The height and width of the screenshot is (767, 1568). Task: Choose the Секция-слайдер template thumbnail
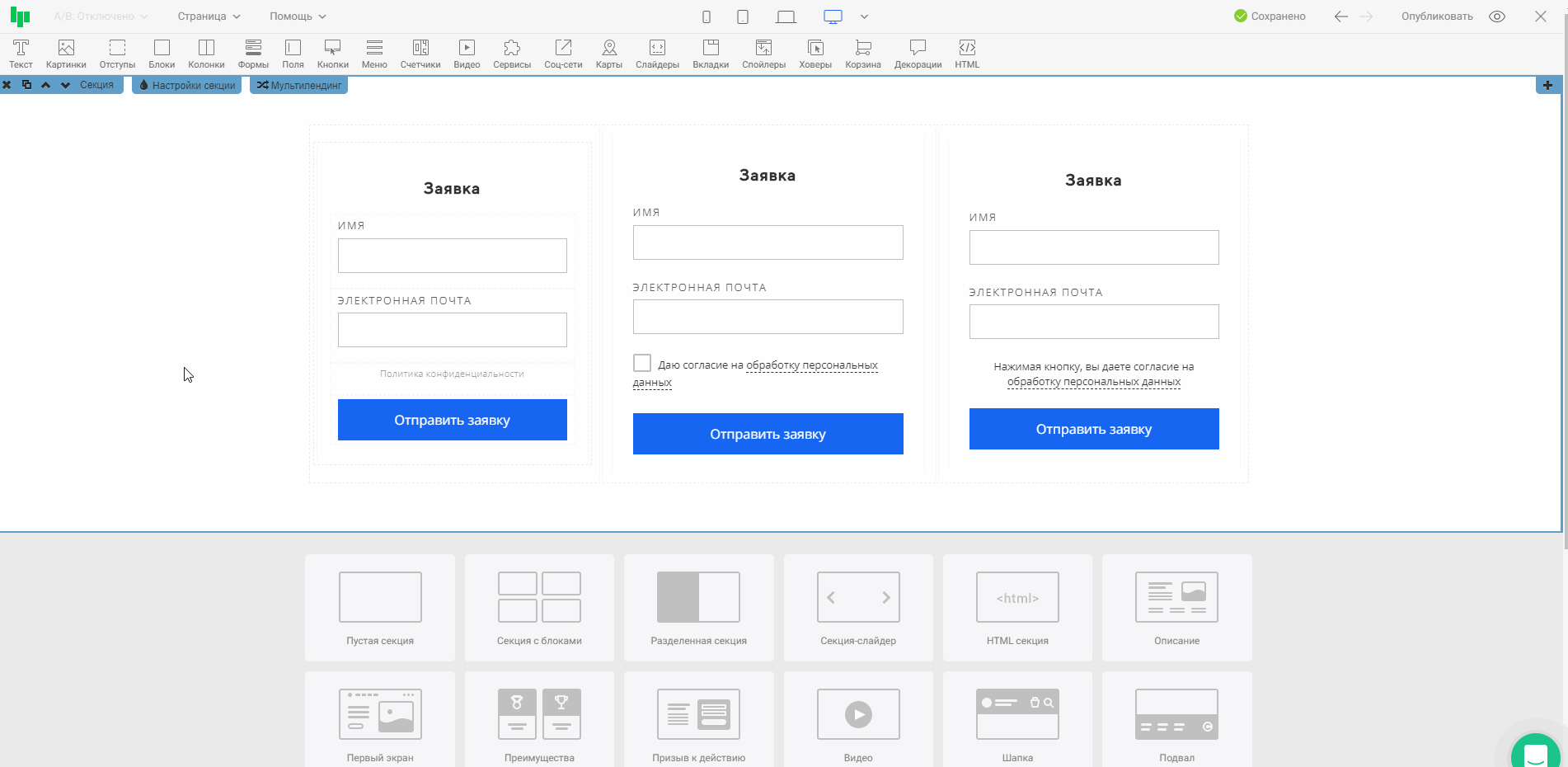coord(858,608)
